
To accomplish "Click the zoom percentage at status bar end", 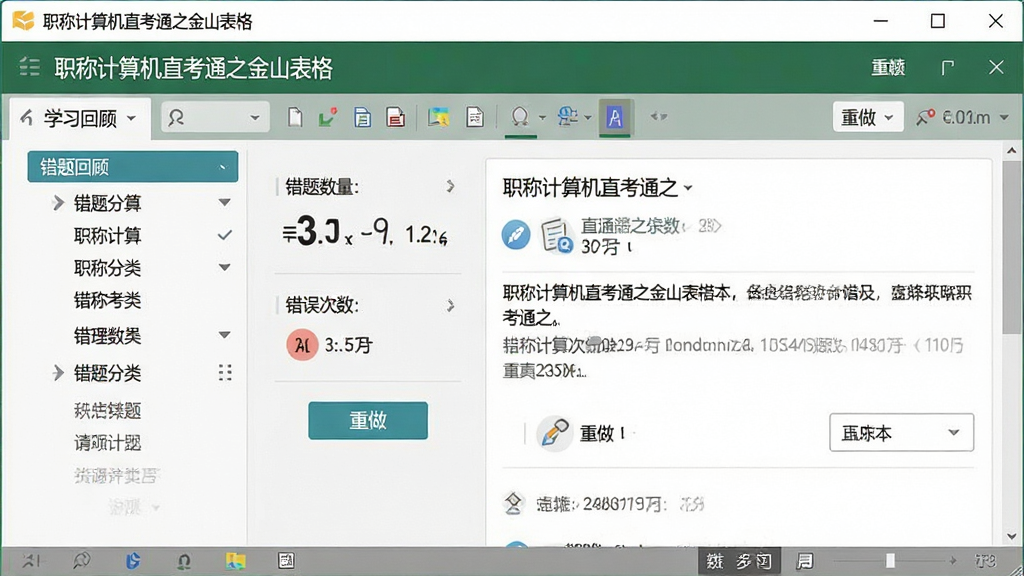I will pyautogui.click(x=985, y=561).
